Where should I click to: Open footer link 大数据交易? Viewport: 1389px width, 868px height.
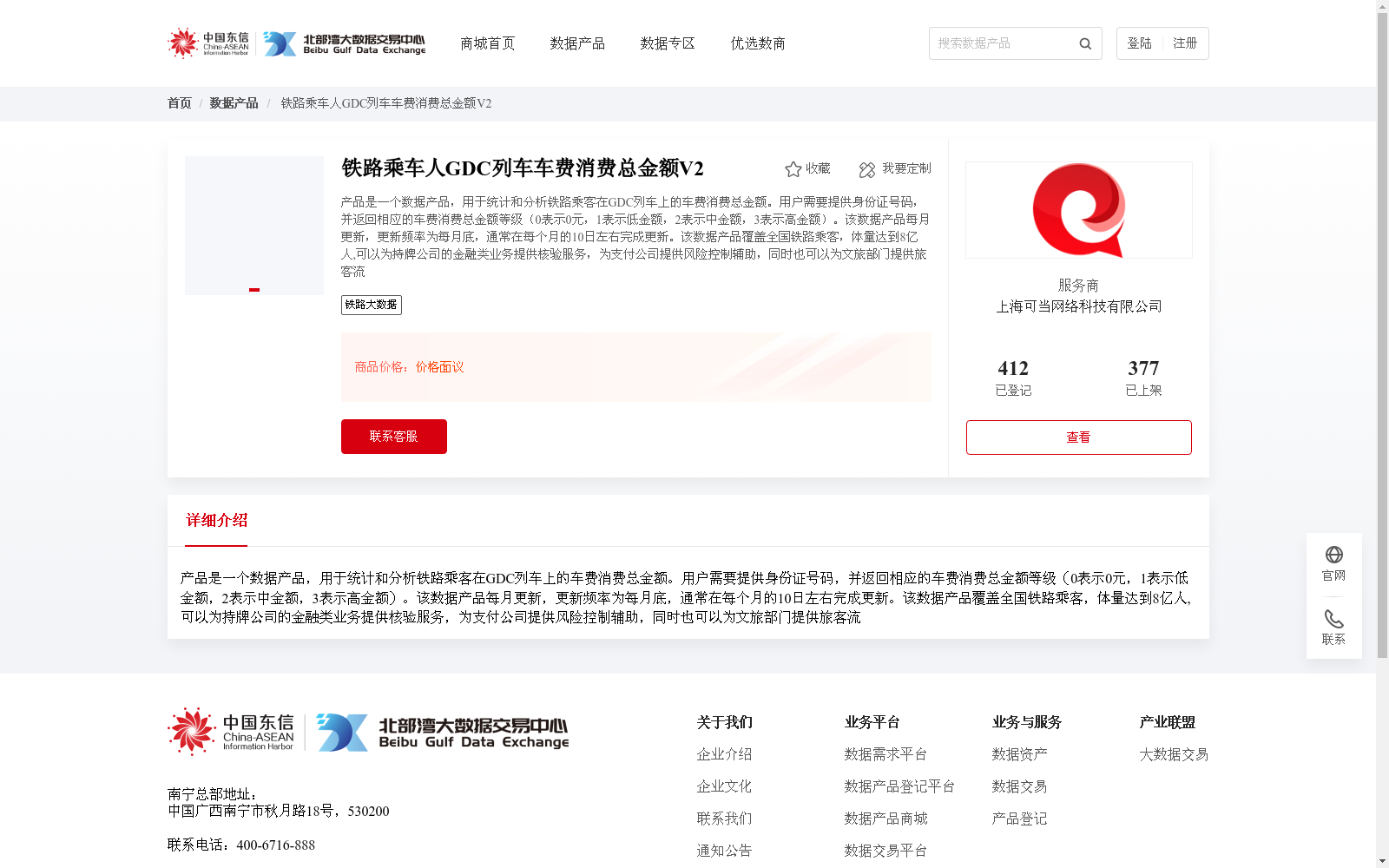[1174, 754]
